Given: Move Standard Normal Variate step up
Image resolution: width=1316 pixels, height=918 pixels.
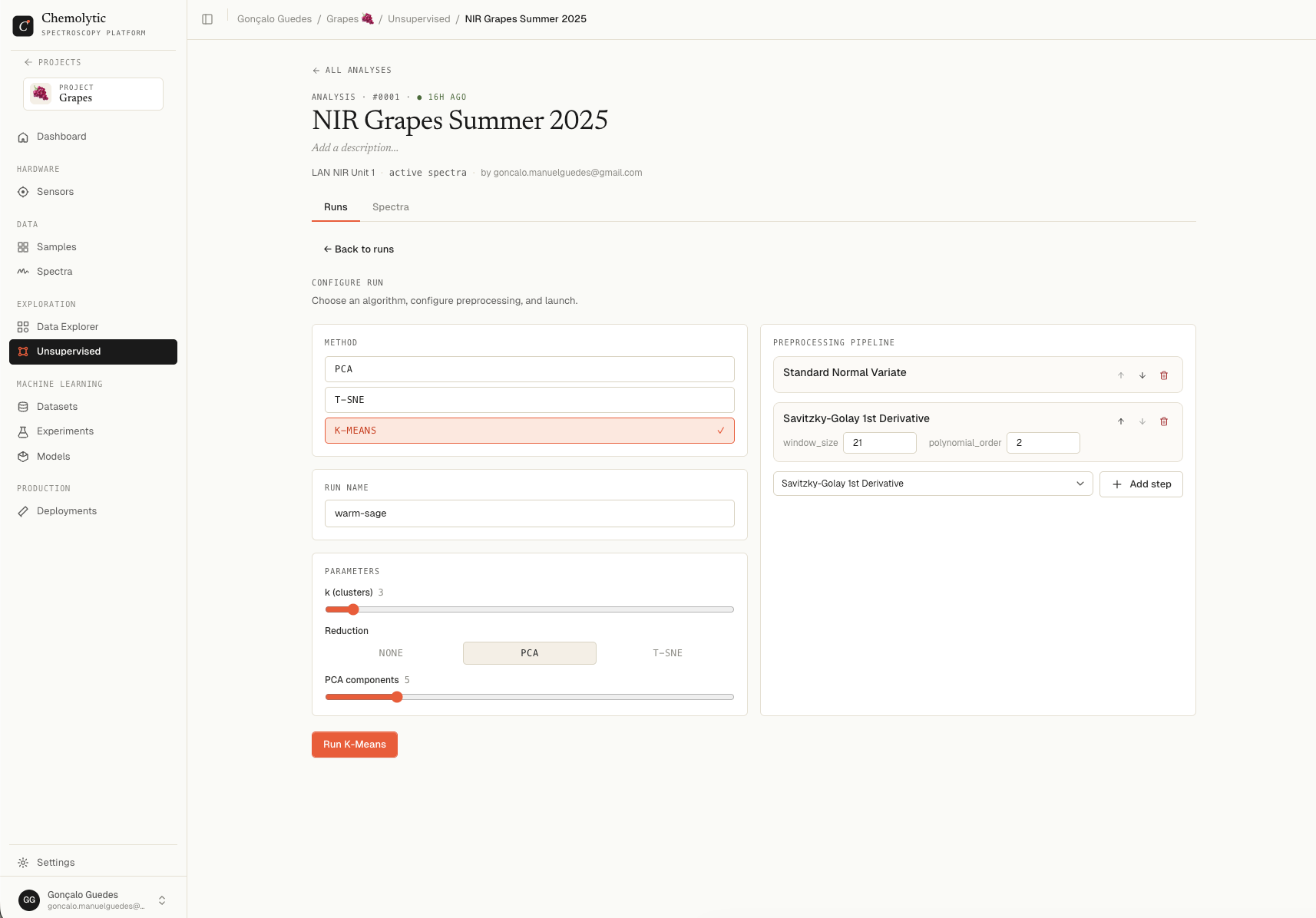Looking at the screenshot, I should (x=1121, y=375).
